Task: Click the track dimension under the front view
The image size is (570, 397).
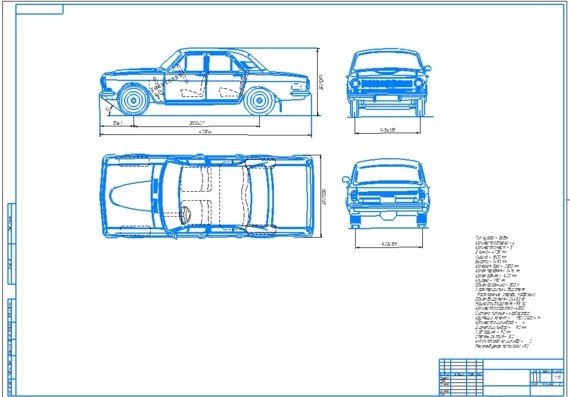Action: 388,131
